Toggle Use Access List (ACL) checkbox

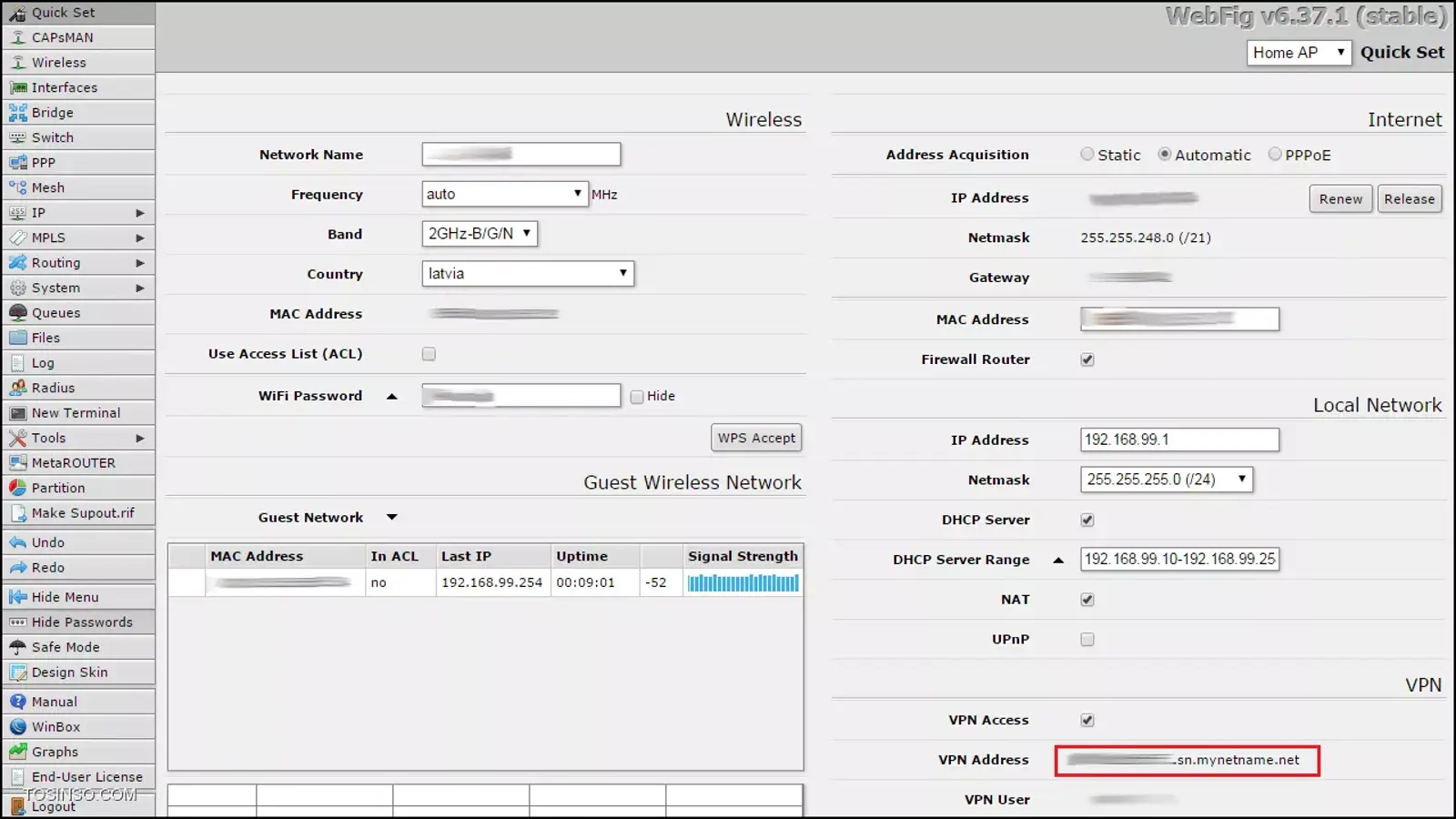tap(429, 354)
